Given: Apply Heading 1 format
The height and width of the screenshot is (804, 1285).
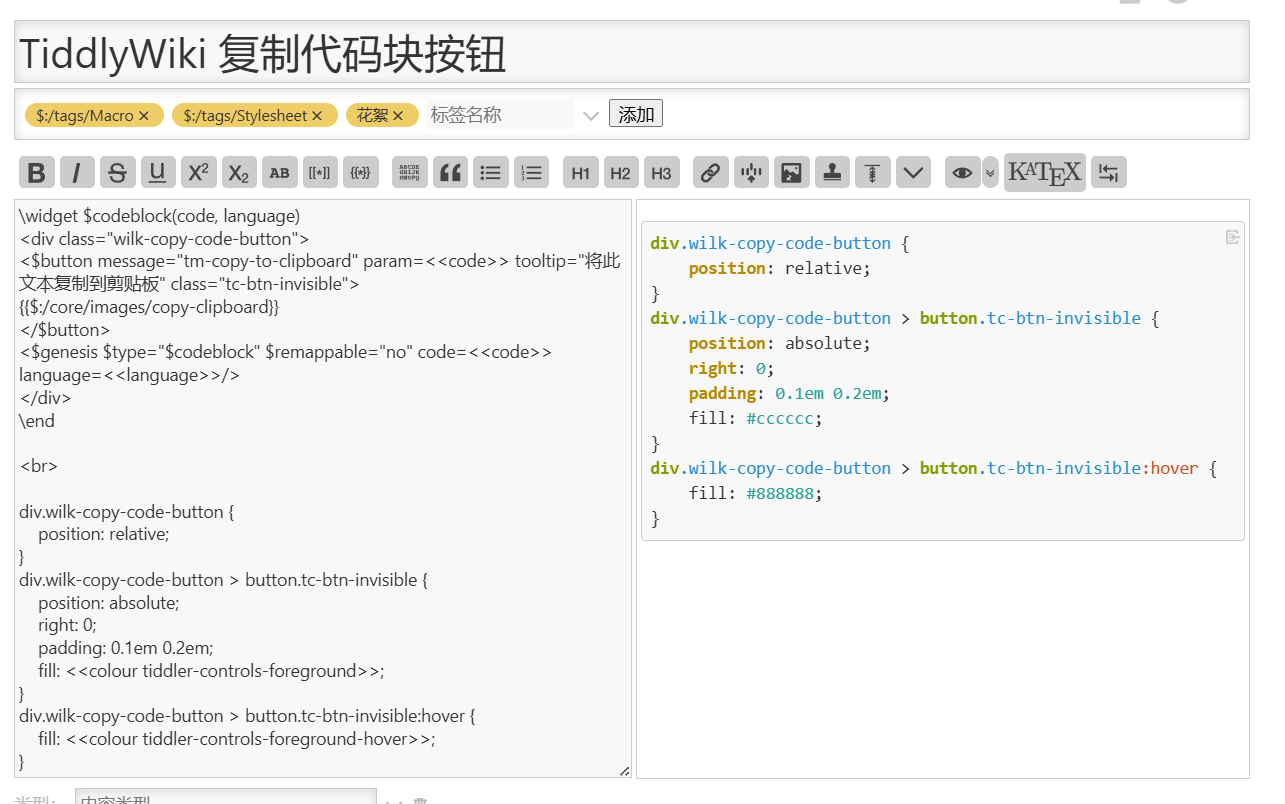Looking at the screenshot, I should coord(580,172).
